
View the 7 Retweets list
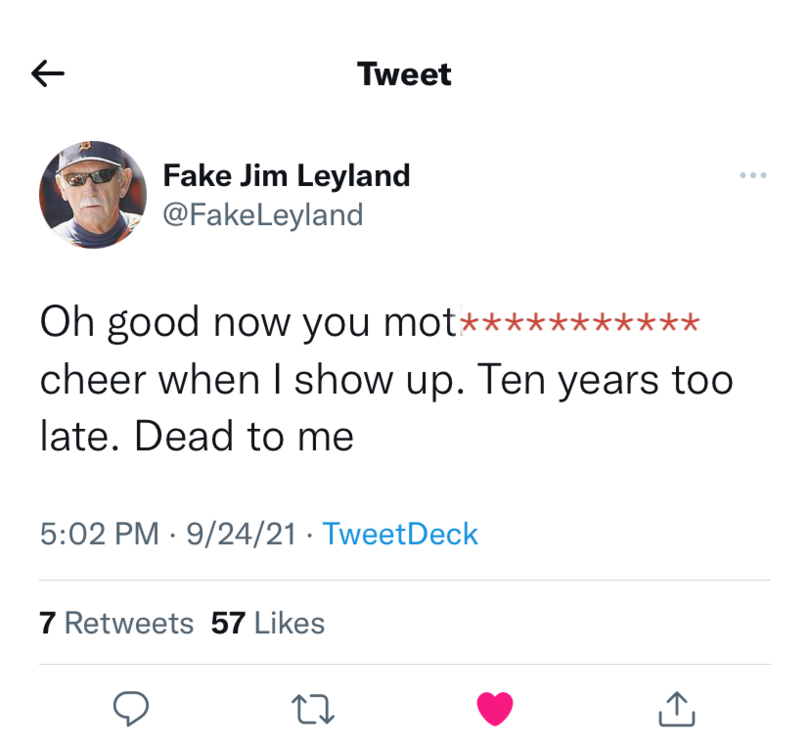[x=117, y=623]
